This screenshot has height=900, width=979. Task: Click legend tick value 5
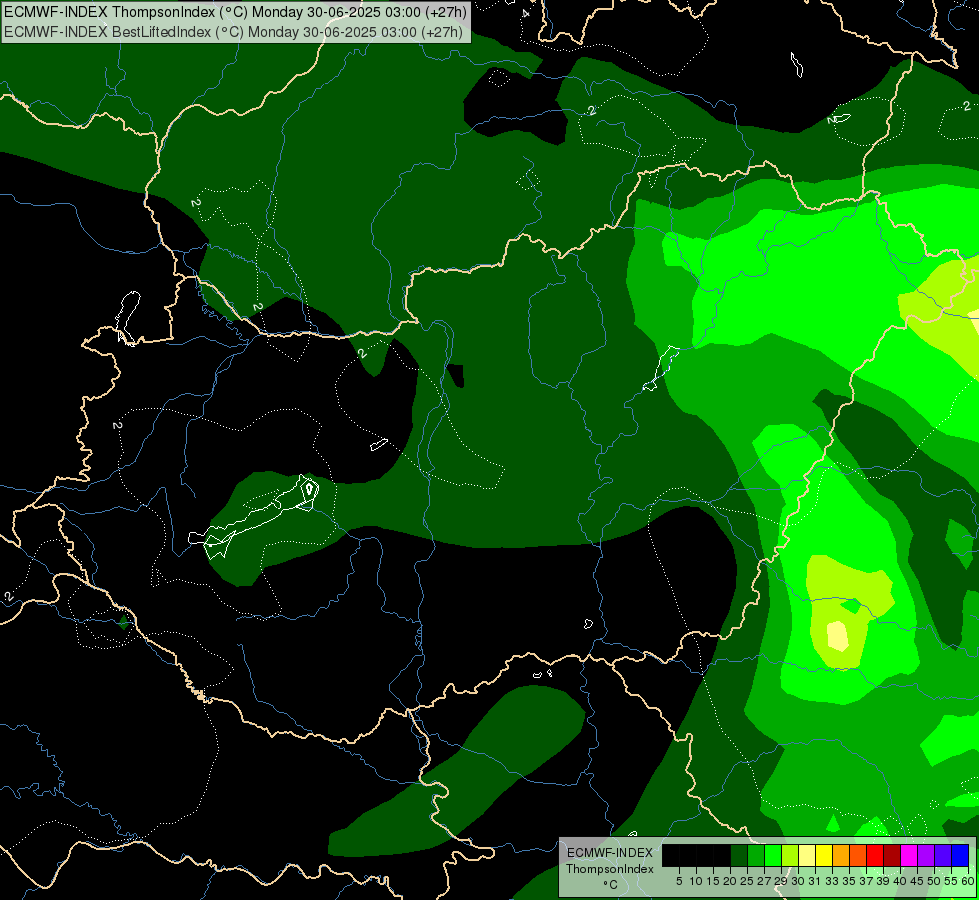click(679, 881)
